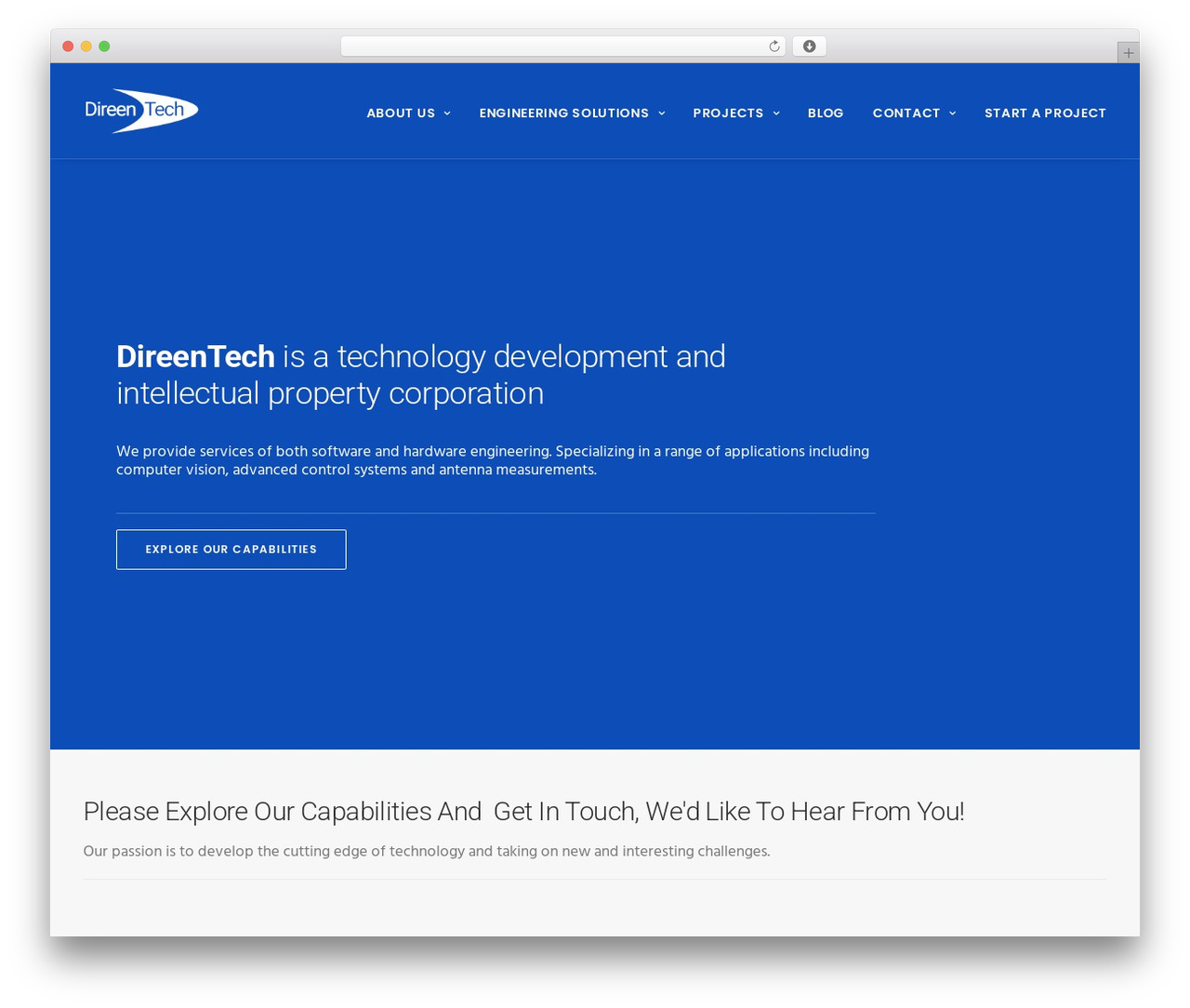Open the browser downloads button
Image resolution: width=1190 pixels, height=1008 pixels.
[x=809, y=46]
